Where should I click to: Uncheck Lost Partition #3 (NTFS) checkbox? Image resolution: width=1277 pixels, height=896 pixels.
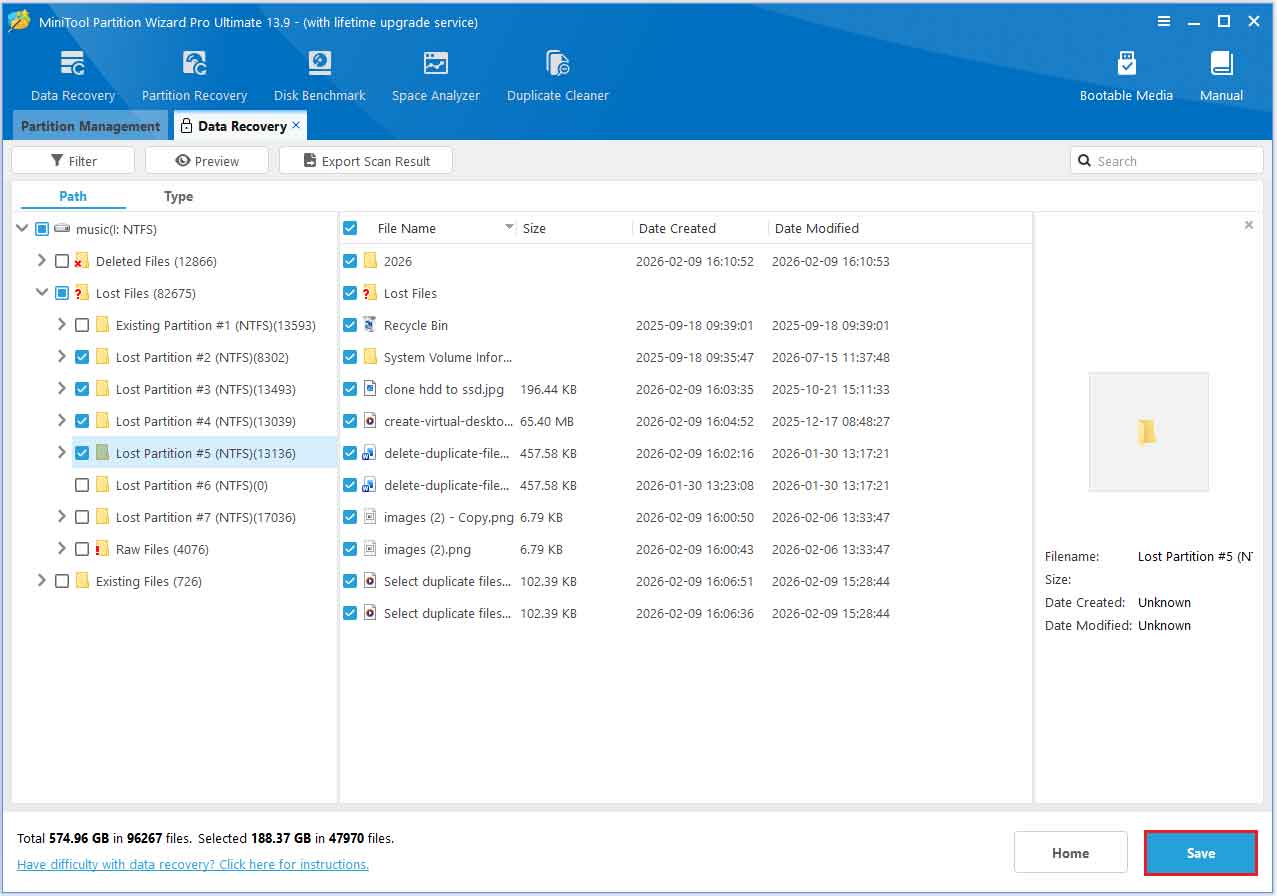pos(82,389)
